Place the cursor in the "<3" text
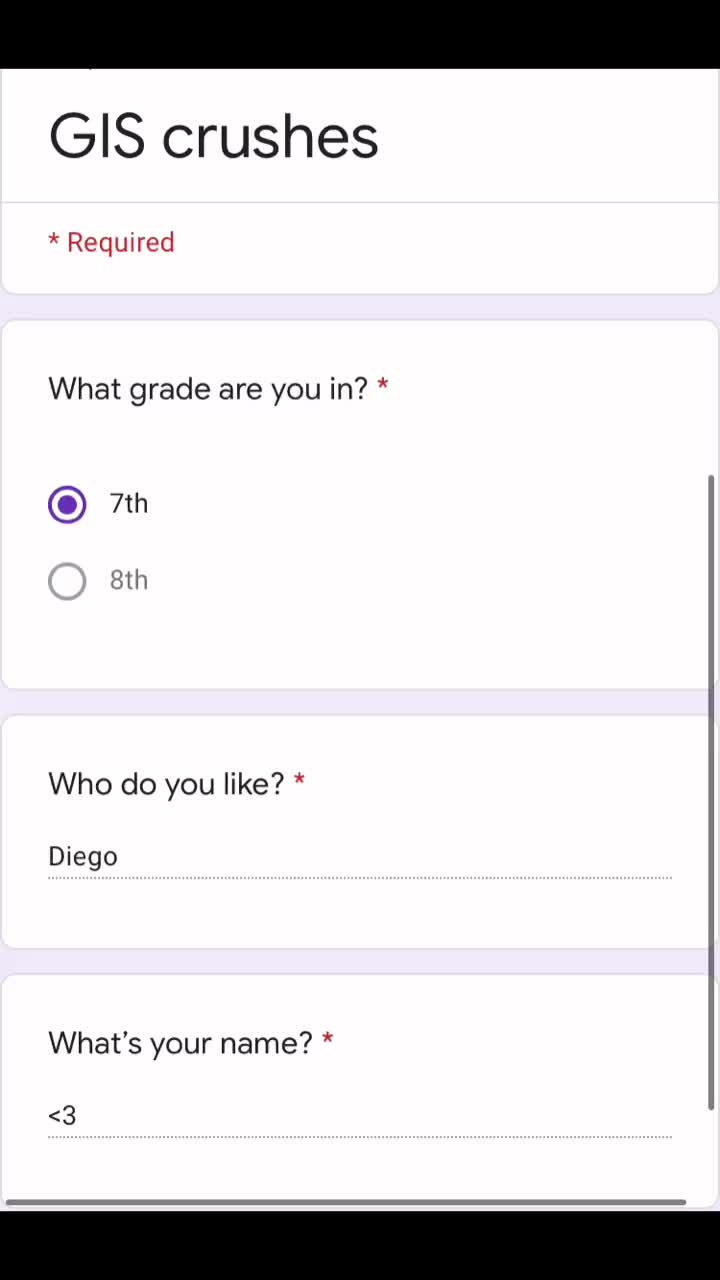Viewport: 720px width, 1280px height. (62, 1116)
